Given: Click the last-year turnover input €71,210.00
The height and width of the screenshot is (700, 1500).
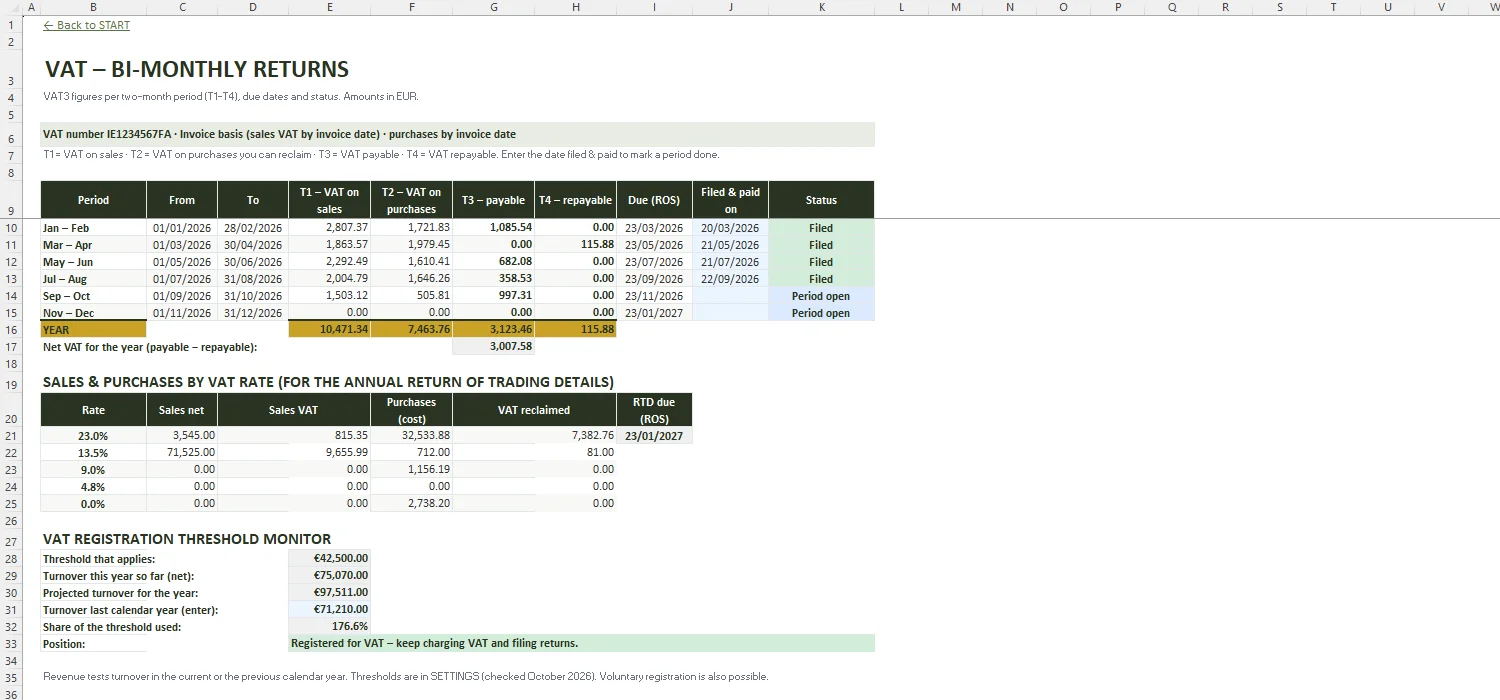Looking at the screenshot, I should point(329,610).
